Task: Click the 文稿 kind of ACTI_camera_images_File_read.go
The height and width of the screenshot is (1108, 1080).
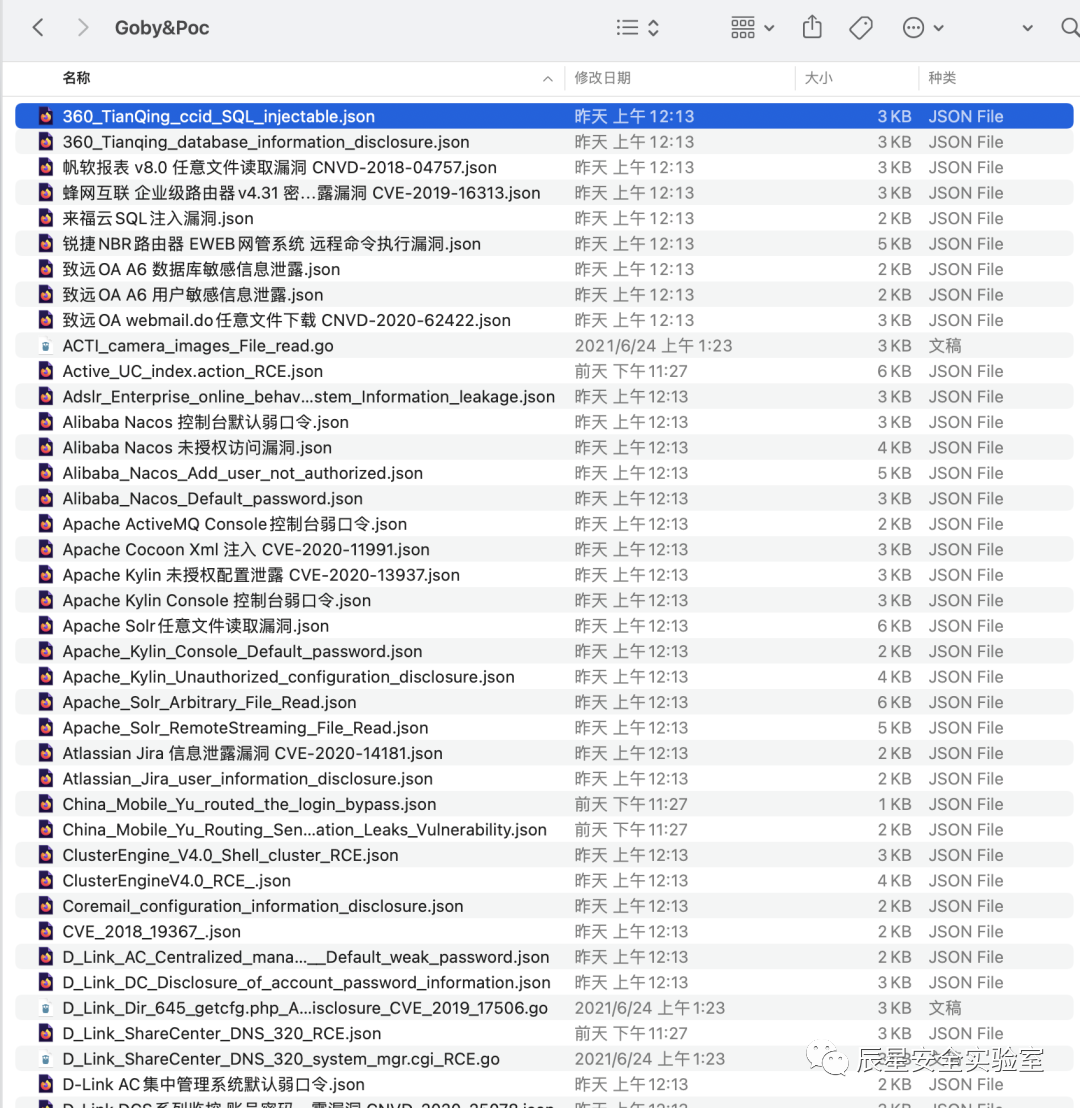Action: (945, 346)
